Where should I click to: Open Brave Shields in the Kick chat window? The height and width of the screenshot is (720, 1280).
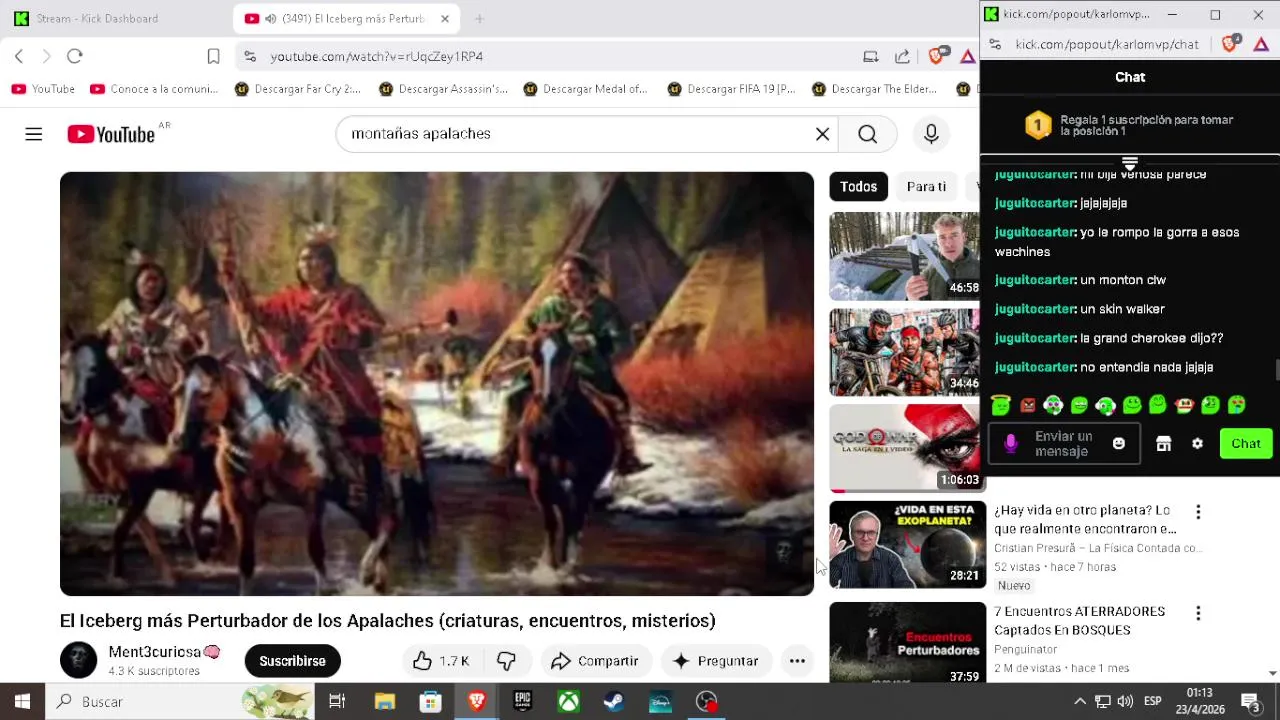pyautogui.click(x=1231, y=44)
